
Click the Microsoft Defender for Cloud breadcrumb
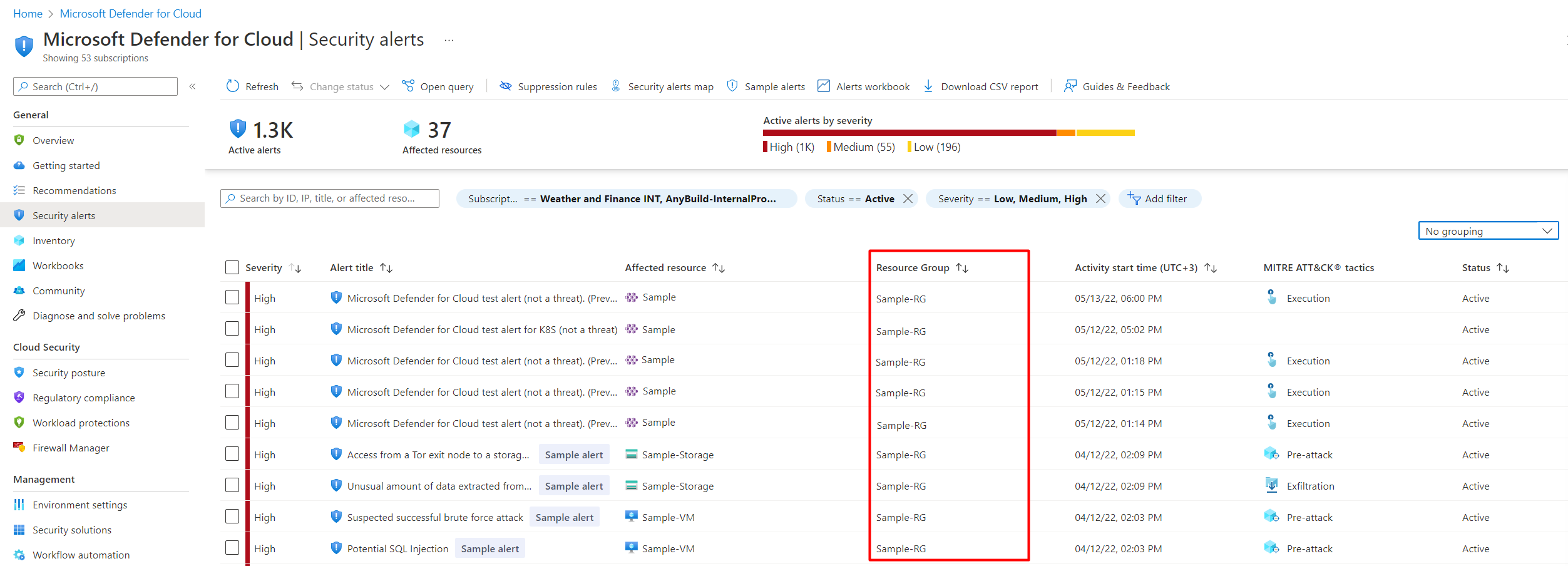tap(131, 14)
